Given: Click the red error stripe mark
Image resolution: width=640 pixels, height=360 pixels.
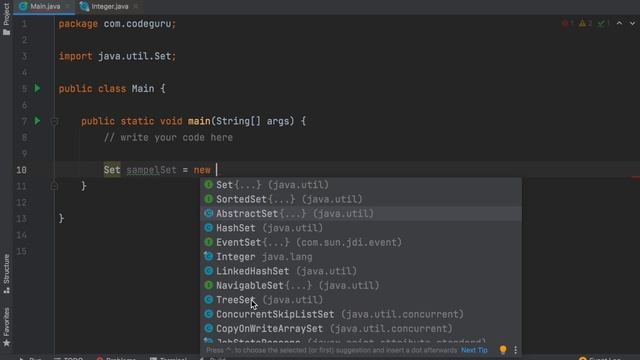Looking at the screenshot, I should 636,177.
